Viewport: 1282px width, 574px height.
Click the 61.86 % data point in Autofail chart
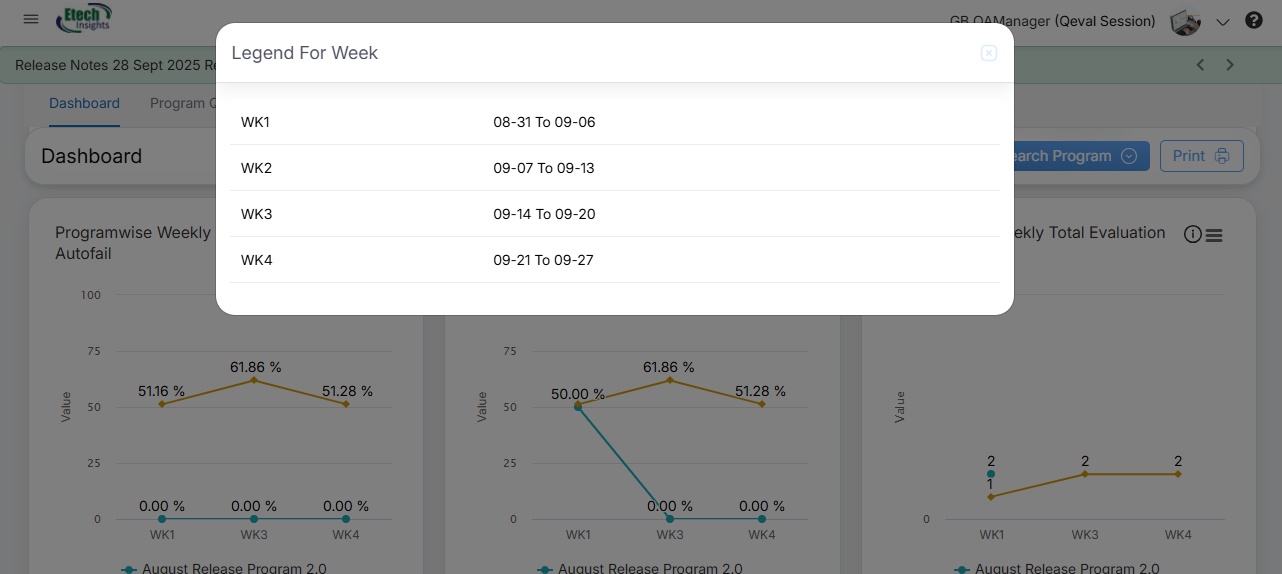254,380
